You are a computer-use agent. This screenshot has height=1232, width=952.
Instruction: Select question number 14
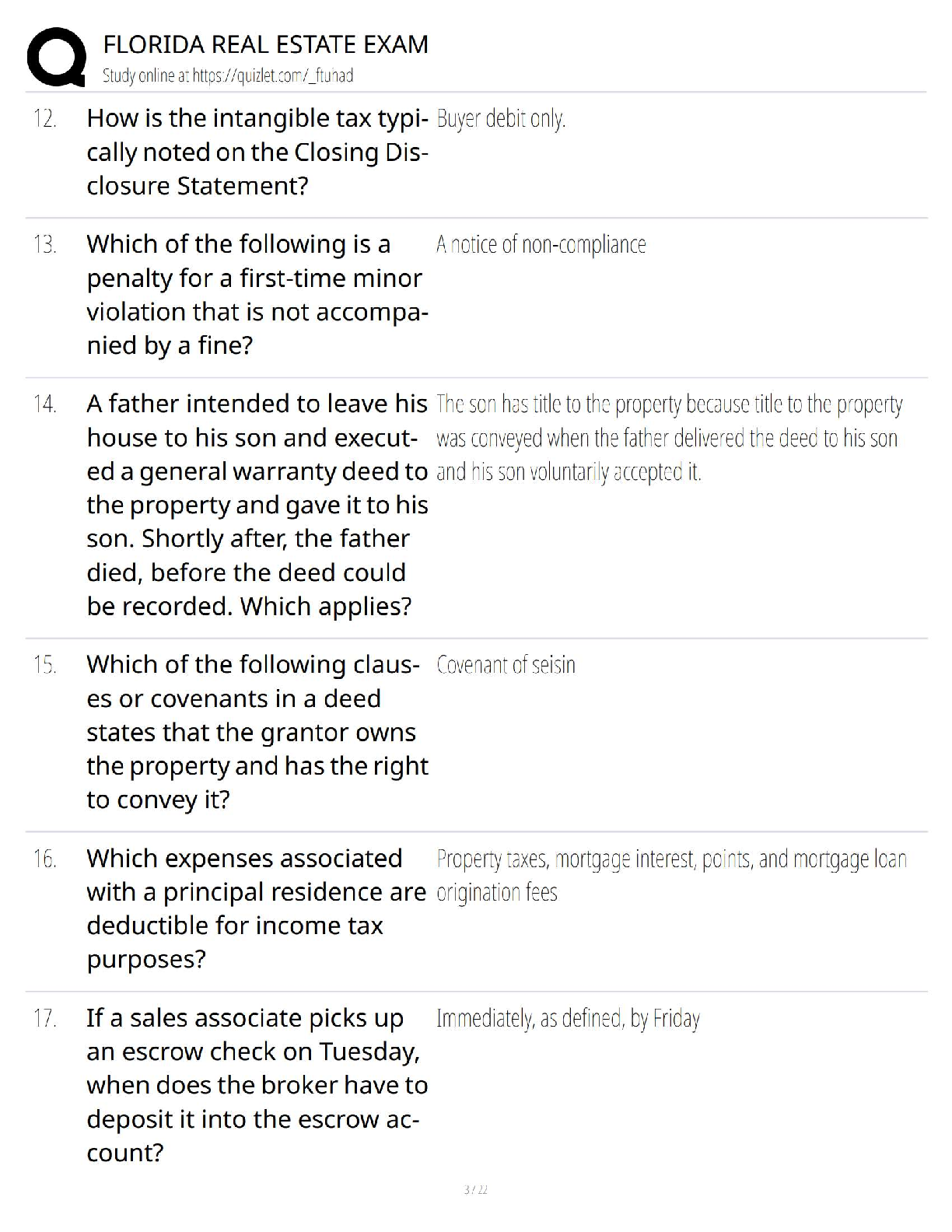tap(44, 404)
